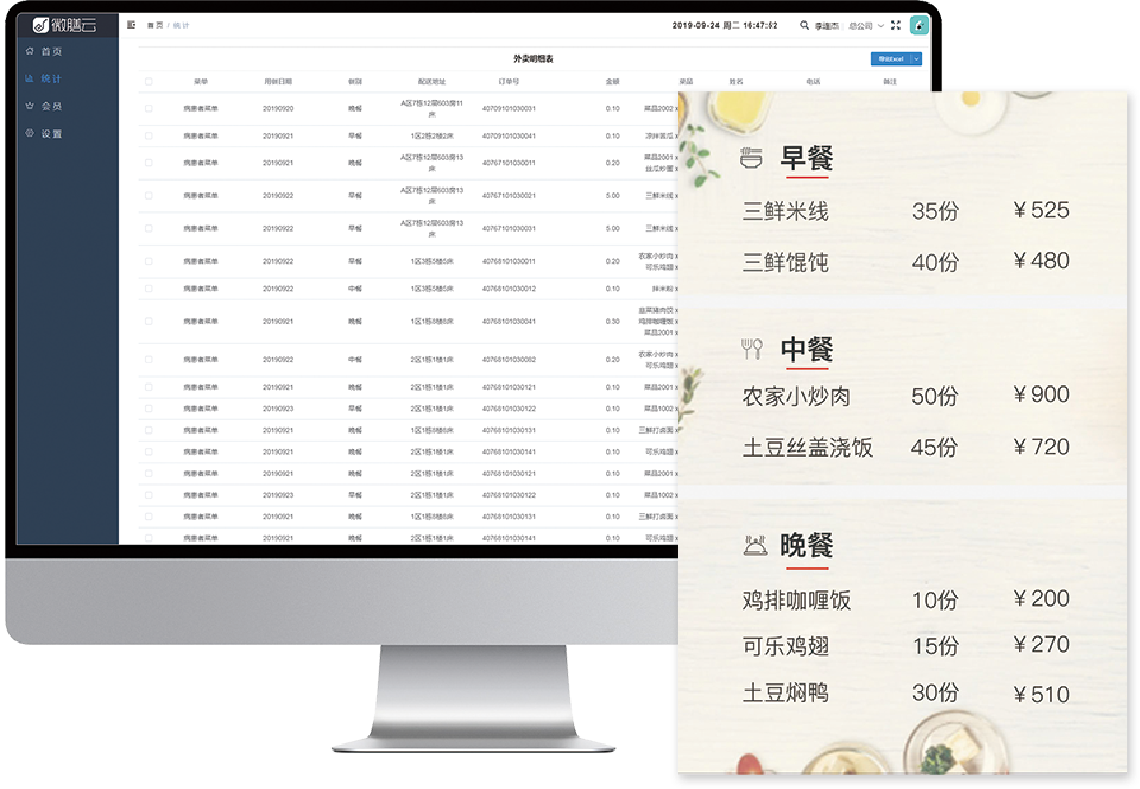Toggle fullscreen mode icon
The image size is (1140, 789).
coord(895,26)
